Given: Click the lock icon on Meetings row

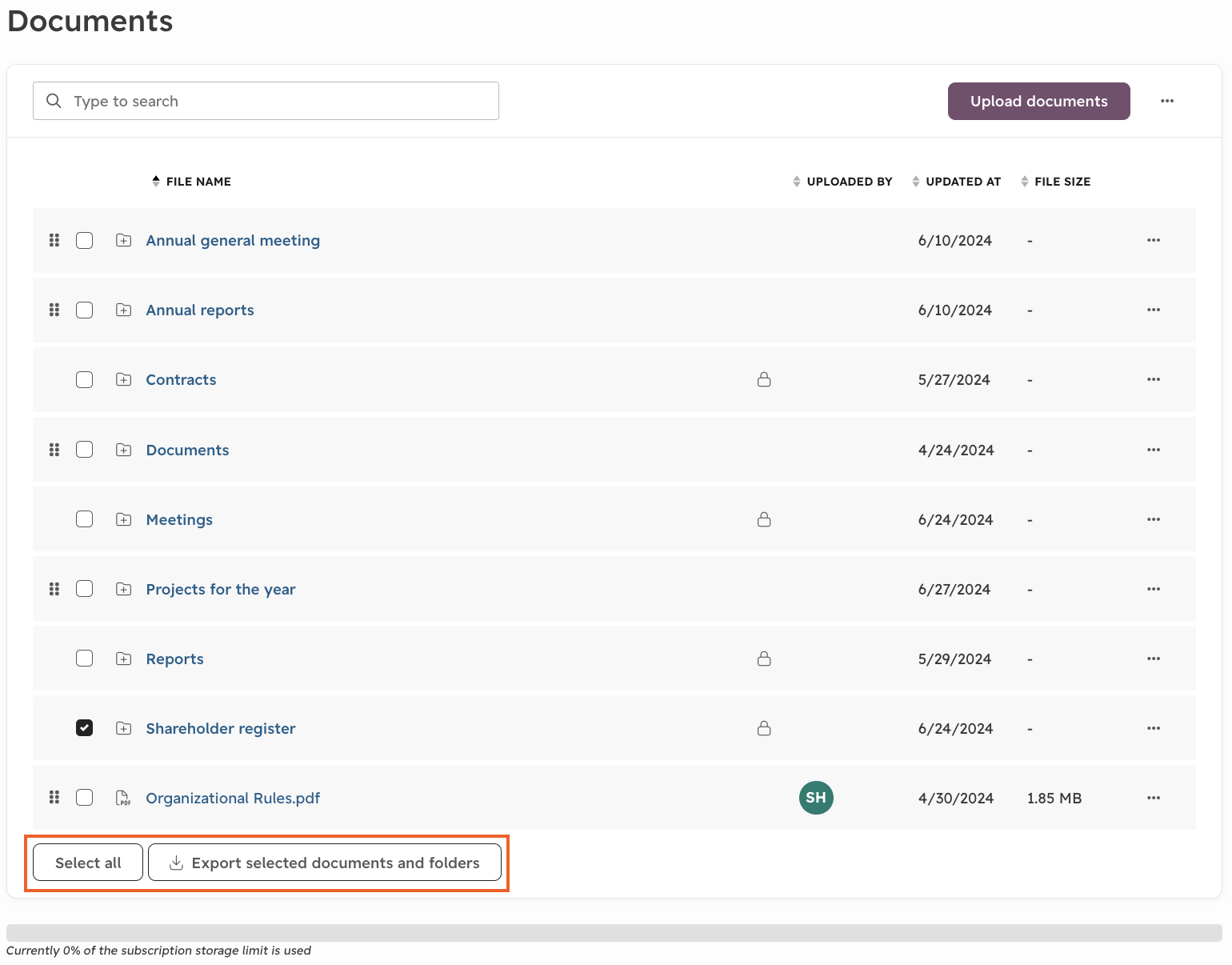Looking at the screenshot, I should (764, 519).
